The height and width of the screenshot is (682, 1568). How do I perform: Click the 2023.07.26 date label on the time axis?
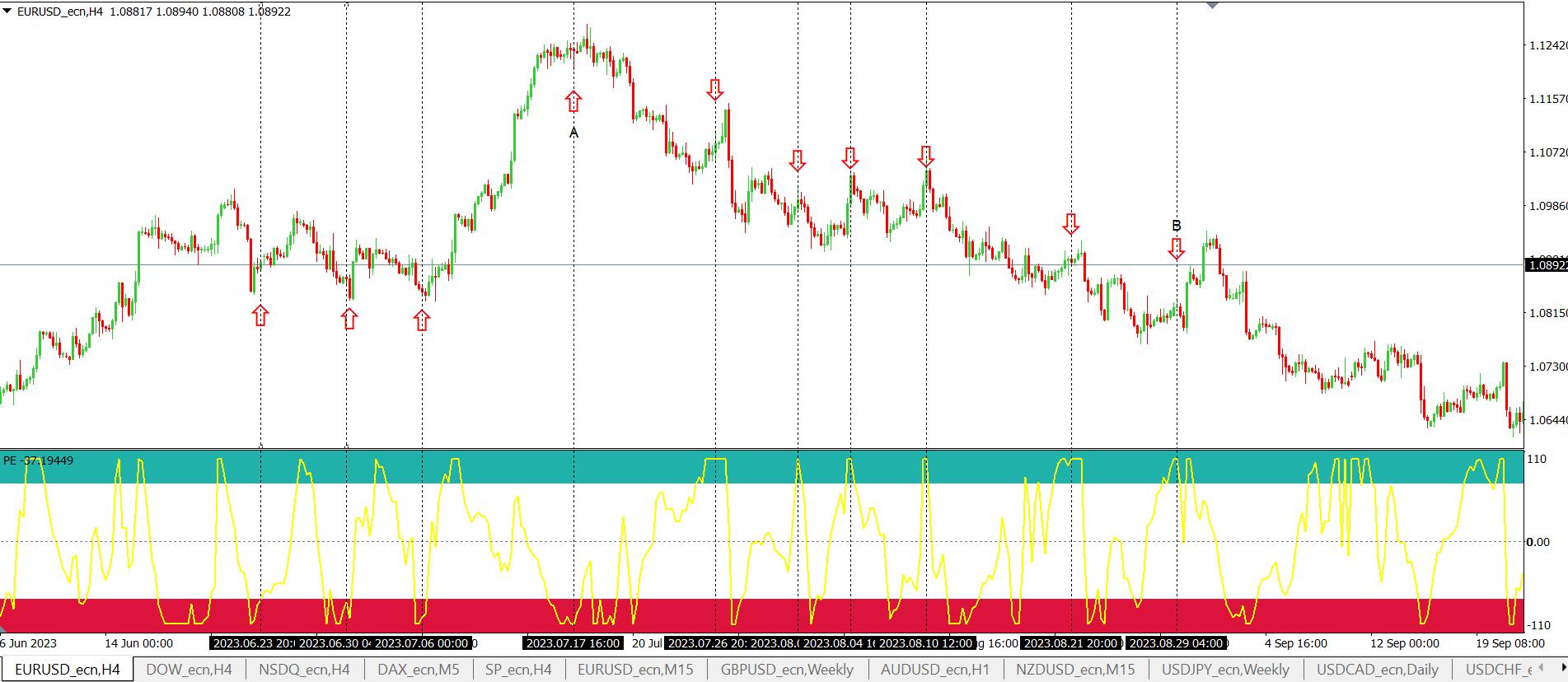pyautogui.click(x=706, y=643)
